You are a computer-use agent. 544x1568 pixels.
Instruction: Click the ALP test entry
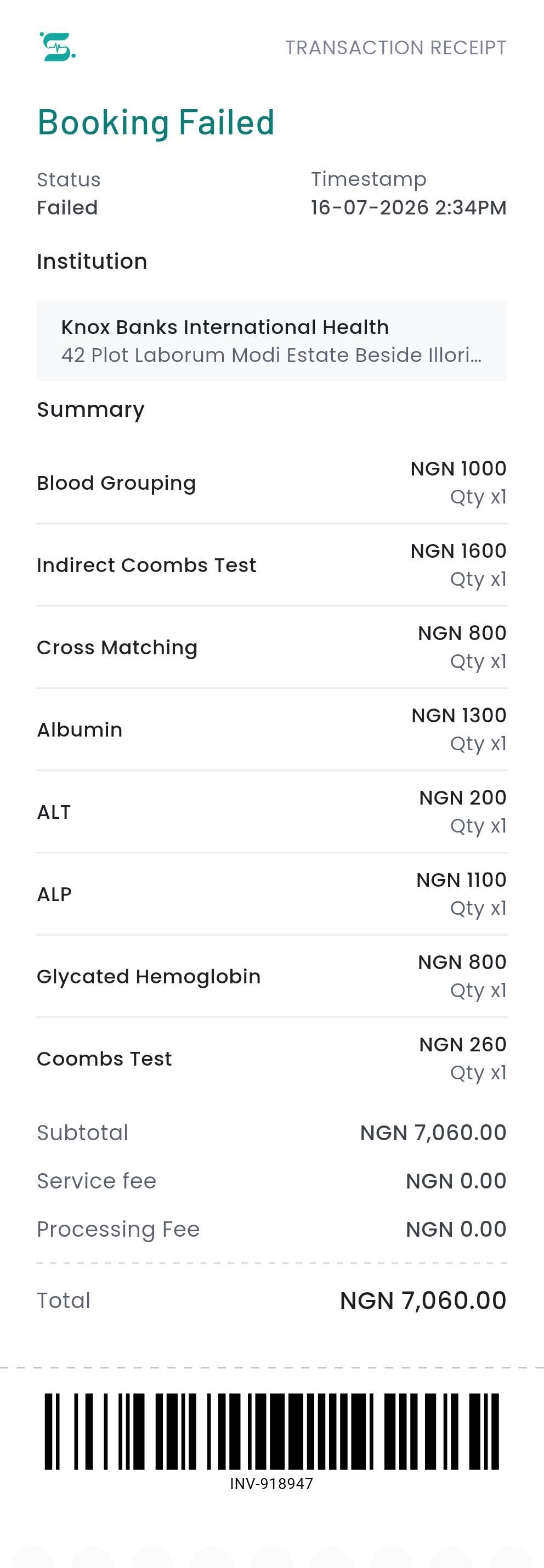tap(272, 893)
